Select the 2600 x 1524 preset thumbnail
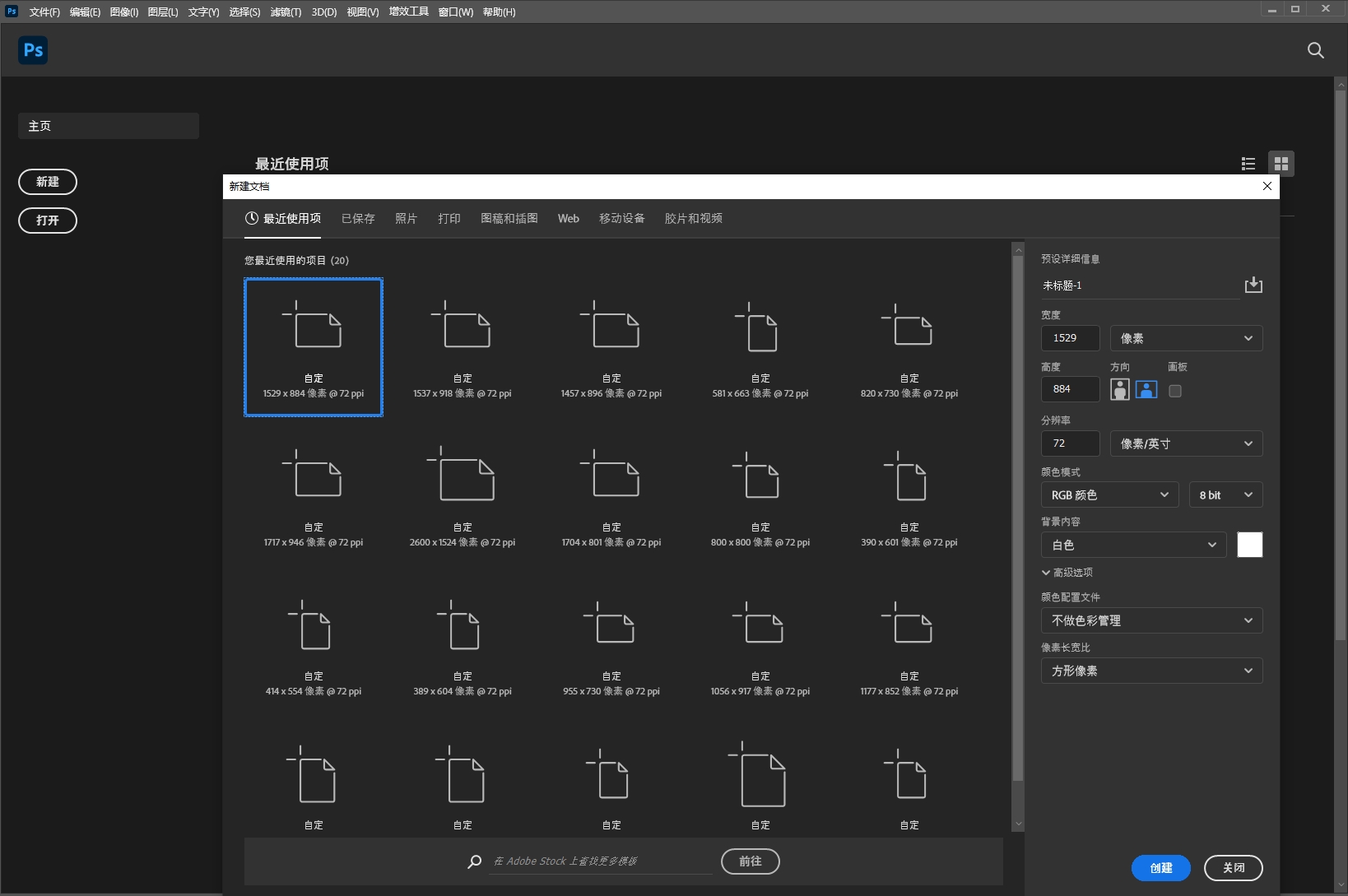 coord(463,494)
